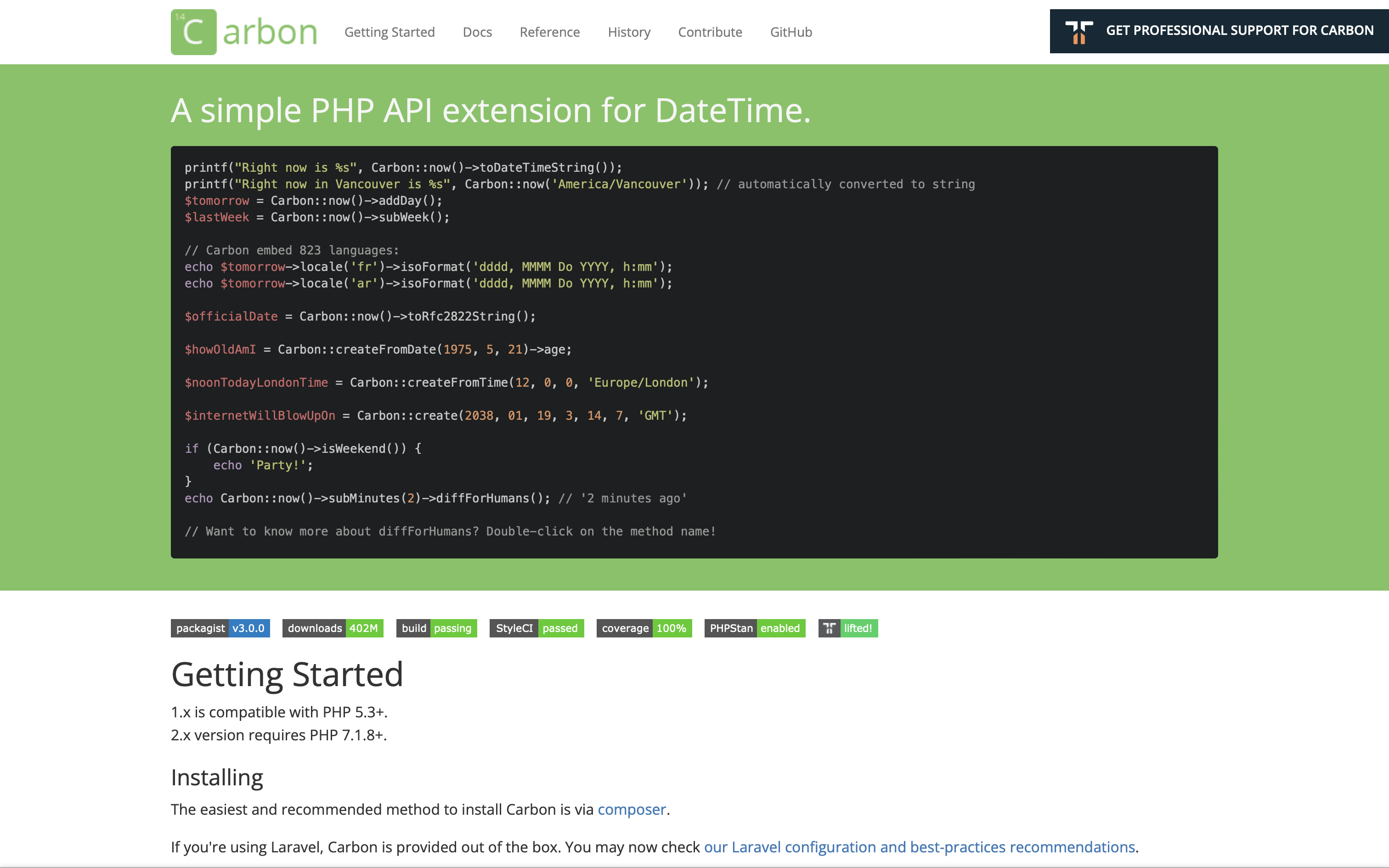Open the History nav item
The width and height of the screenshot is (1389, 868).
pos(628,32)
